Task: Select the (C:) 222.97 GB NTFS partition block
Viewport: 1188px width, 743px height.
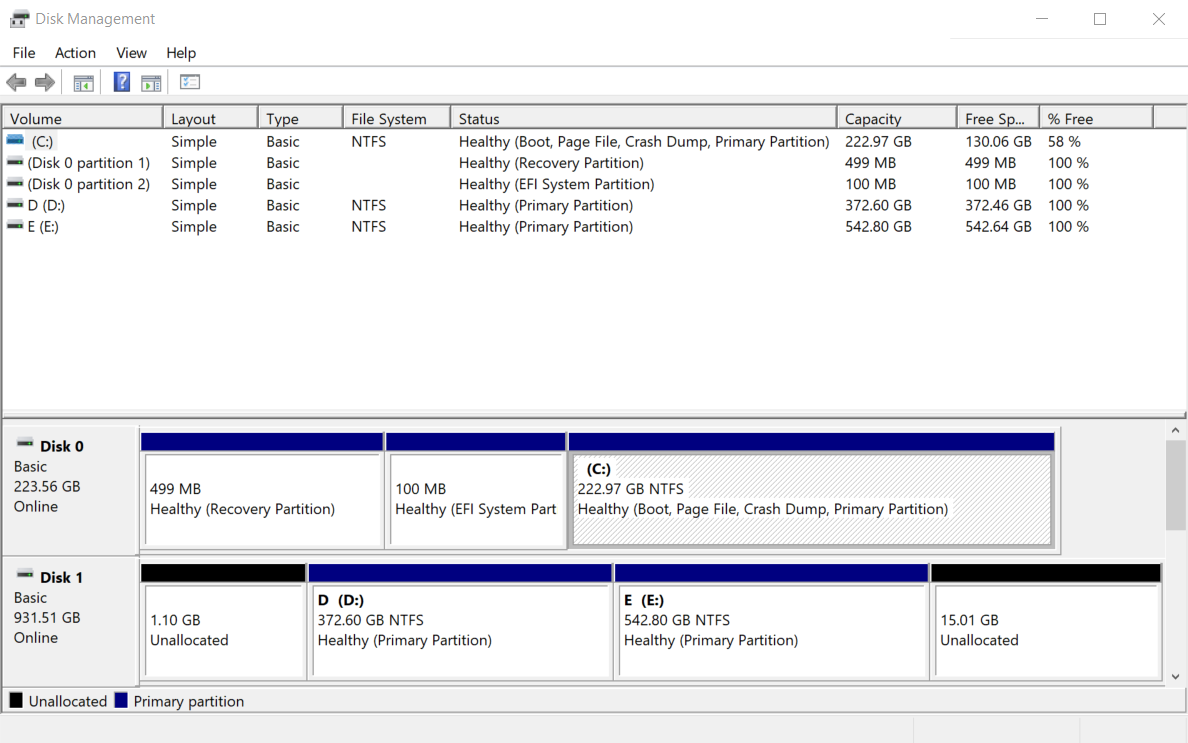Action: pyautogui.click(x=811, y=498)
